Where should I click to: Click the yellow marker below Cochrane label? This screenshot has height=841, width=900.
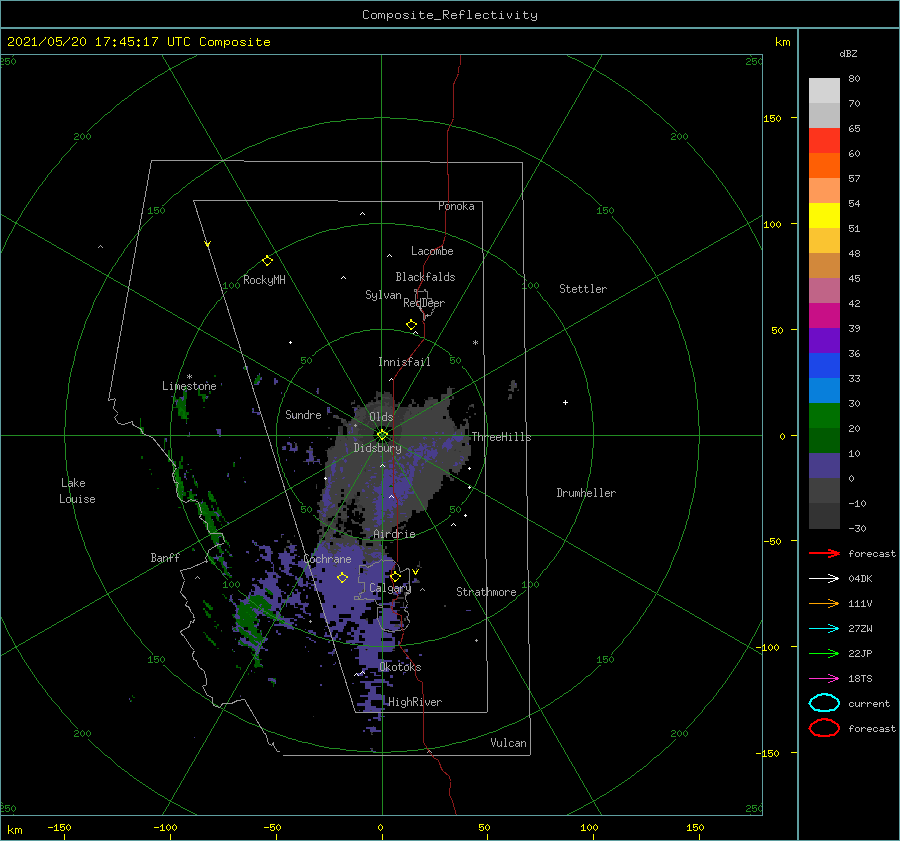pos(342,577)
